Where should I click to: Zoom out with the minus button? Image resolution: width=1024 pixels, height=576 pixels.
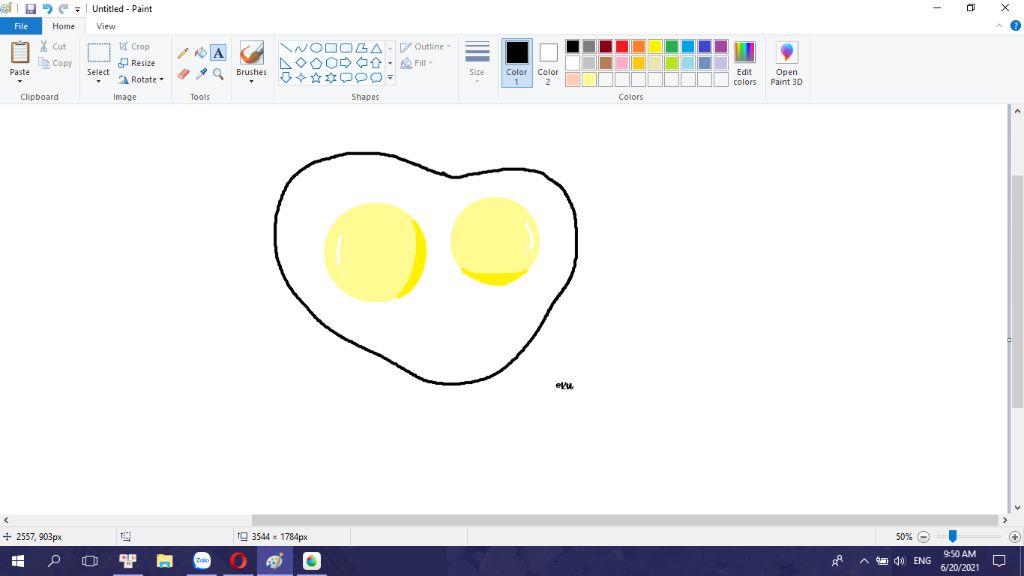click(x=923, y=537)
